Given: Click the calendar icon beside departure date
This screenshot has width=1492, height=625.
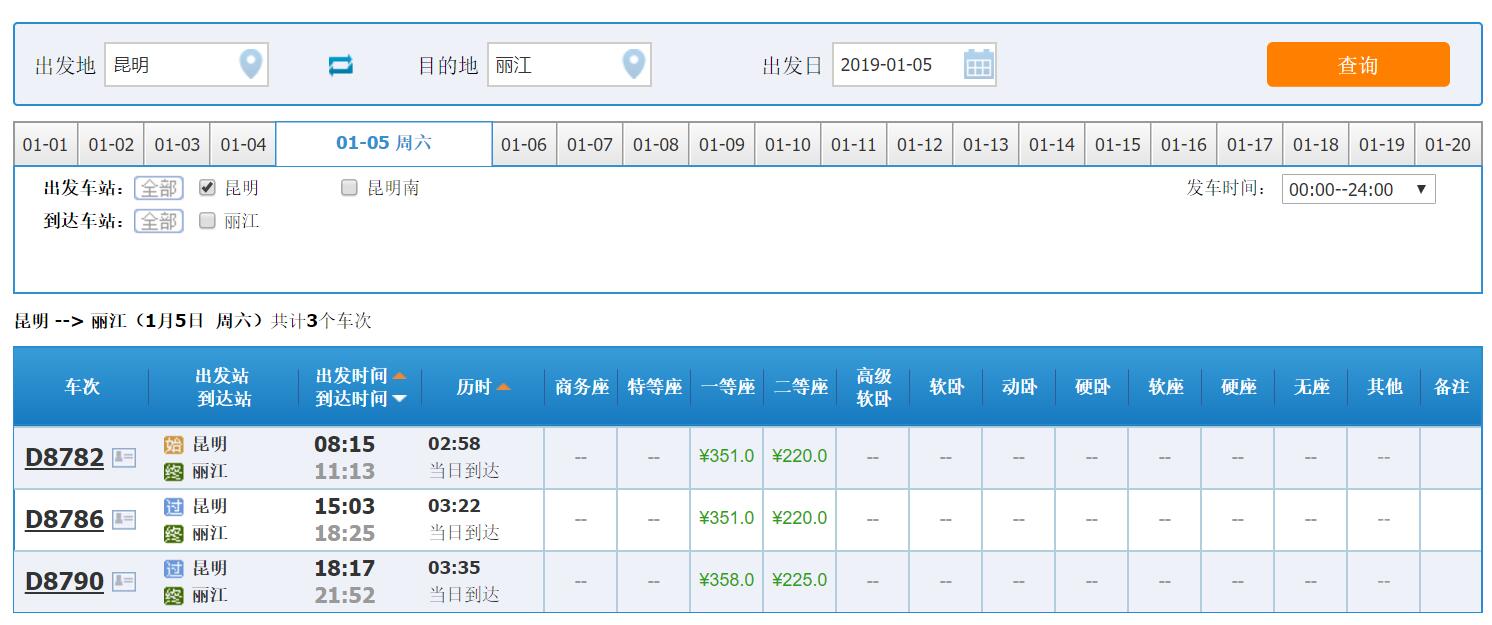Looking at the screenshot, I should pos(978,65).
